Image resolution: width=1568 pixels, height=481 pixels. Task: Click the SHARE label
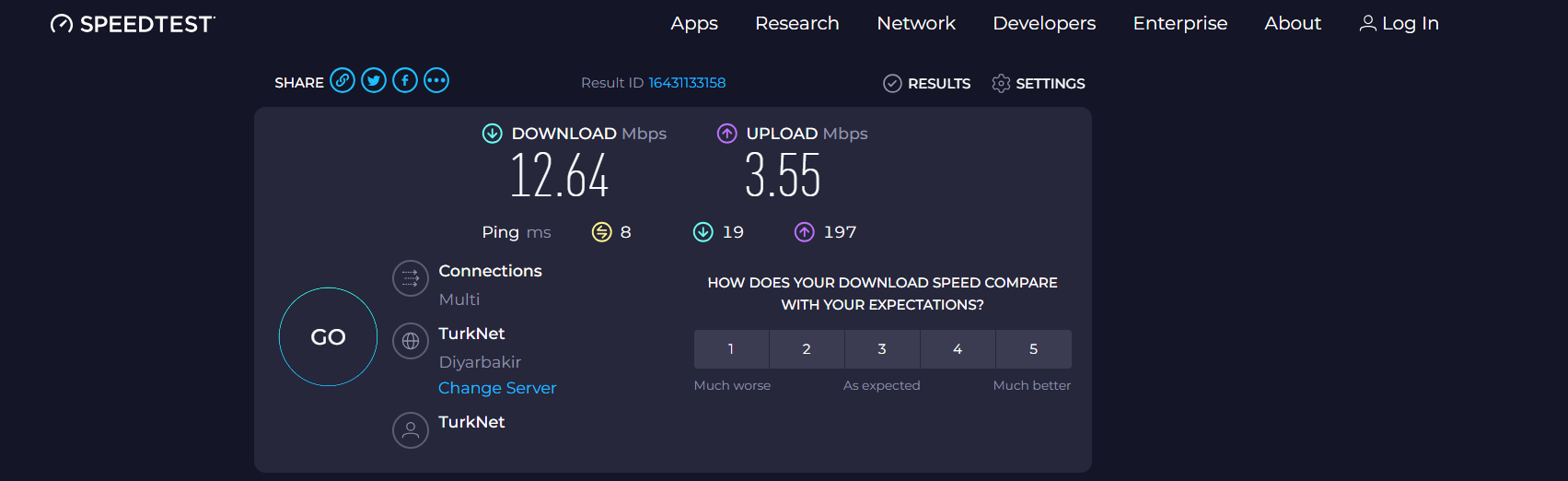pos(299,83)
